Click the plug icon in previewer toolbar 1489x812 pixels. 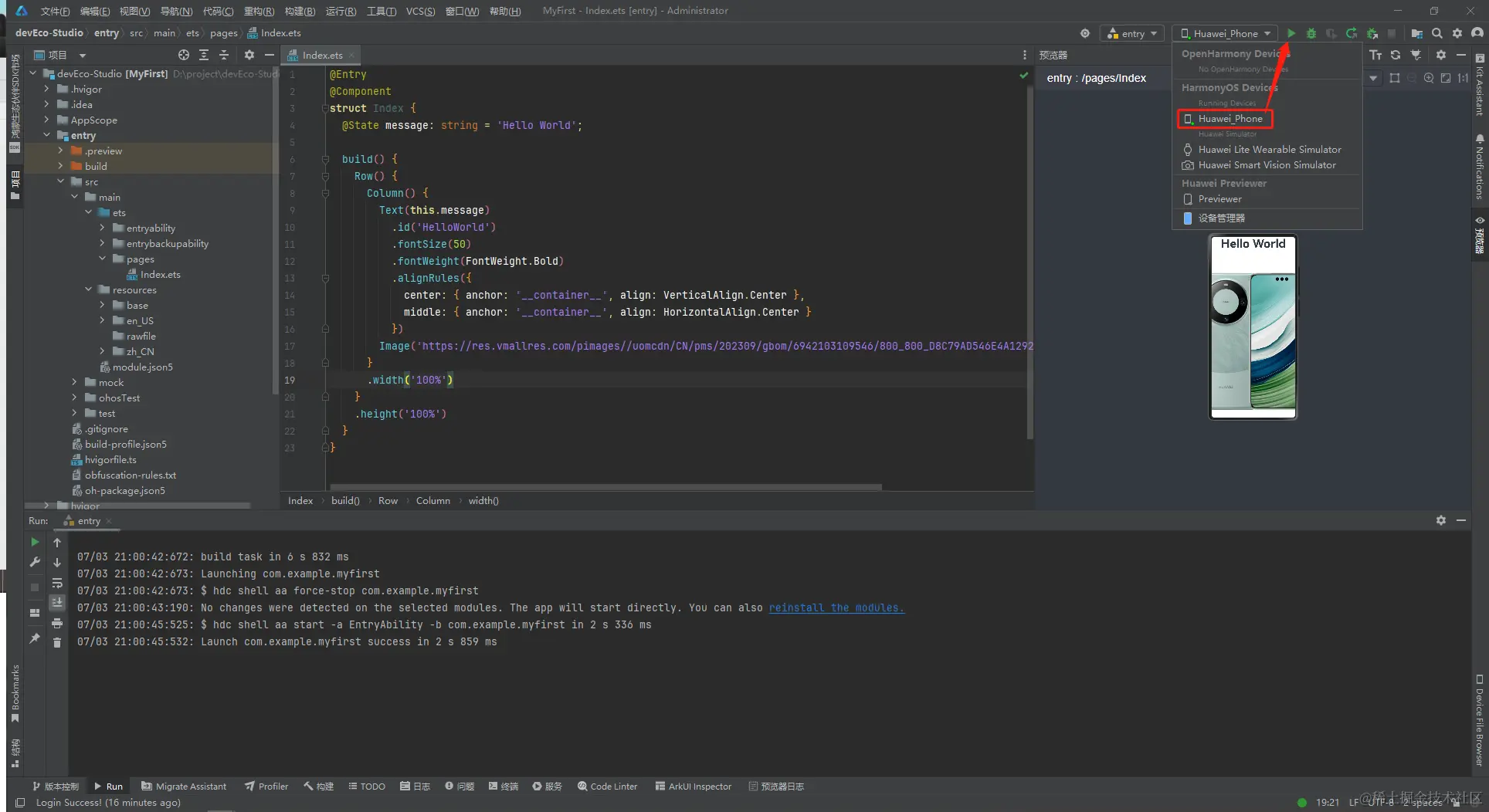pyautogui.click(x=1416, y=55)
